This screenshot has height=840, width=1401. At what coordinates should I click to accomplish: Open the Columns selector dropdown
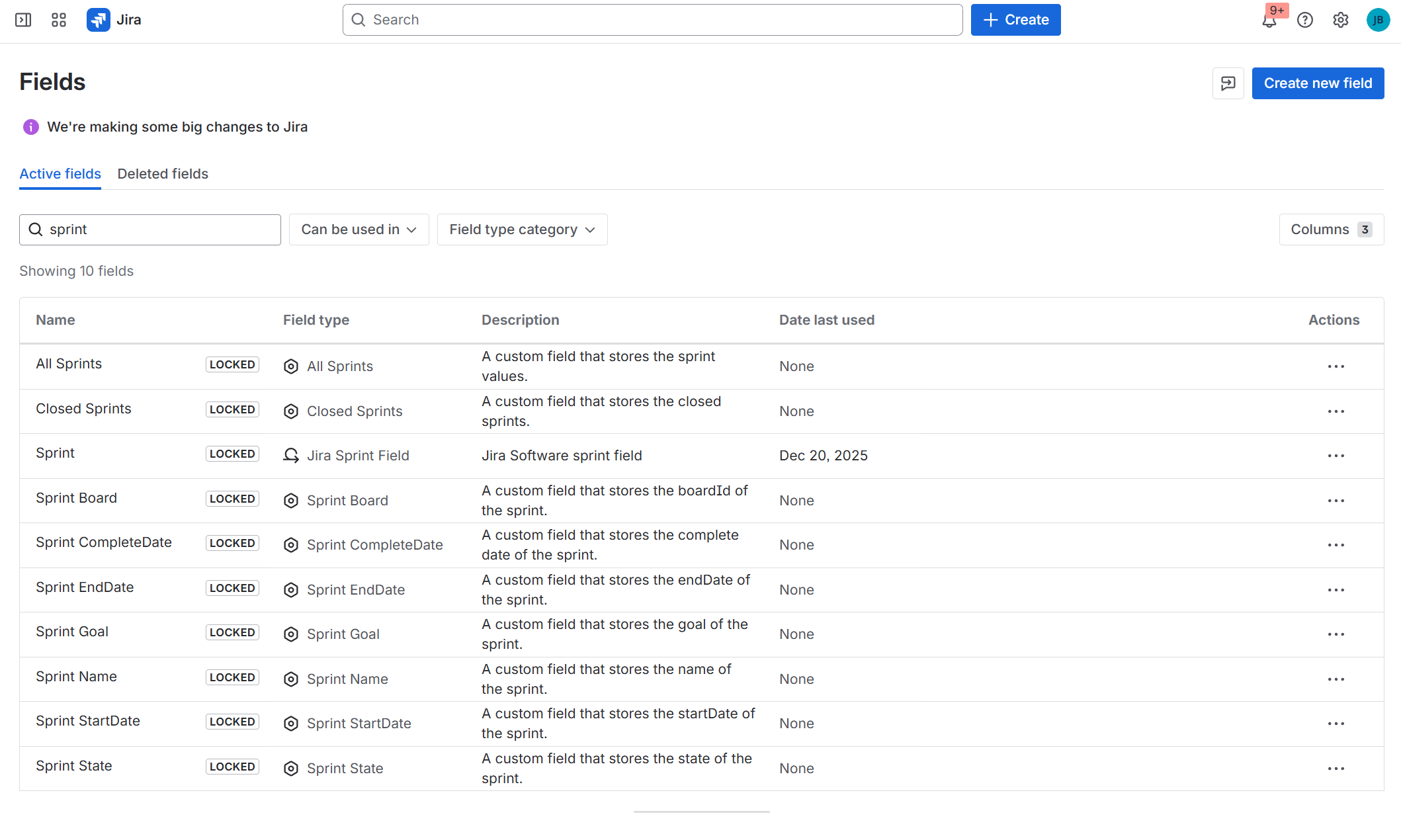1331,230
